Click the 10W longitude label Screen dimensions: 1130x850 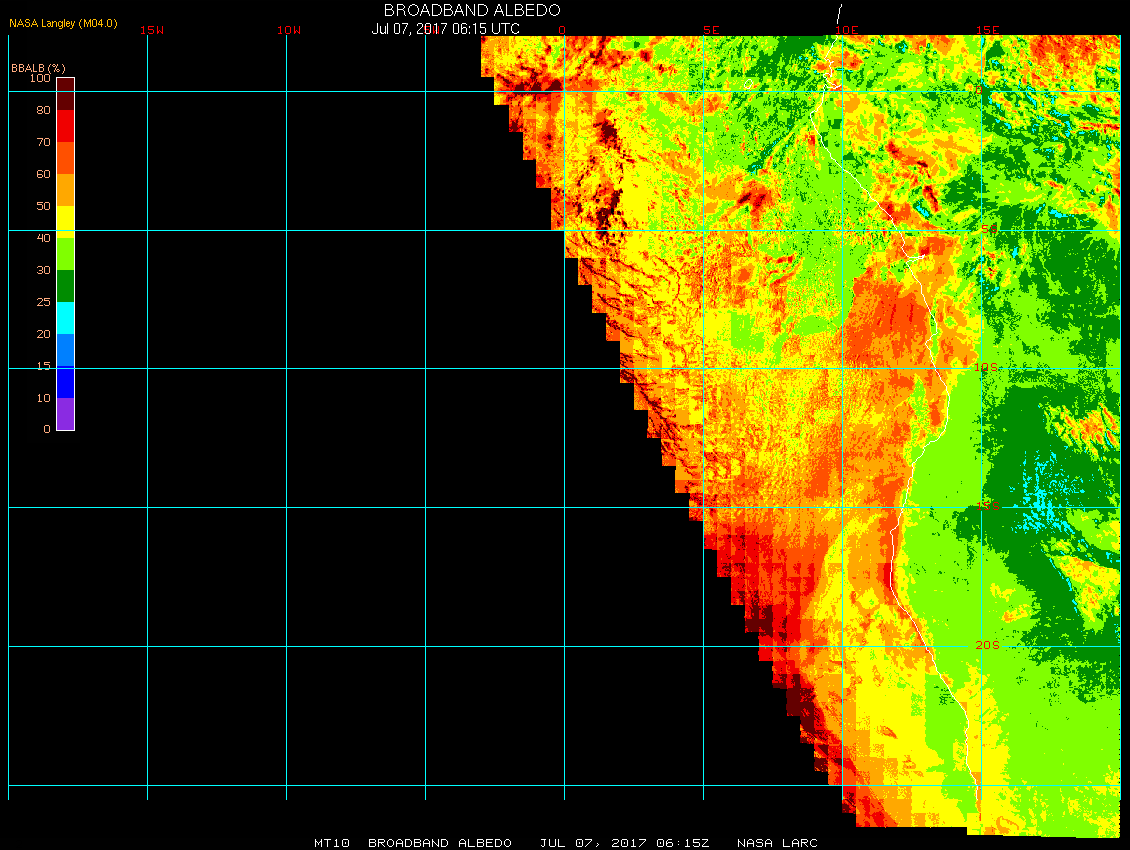(289, 30)
